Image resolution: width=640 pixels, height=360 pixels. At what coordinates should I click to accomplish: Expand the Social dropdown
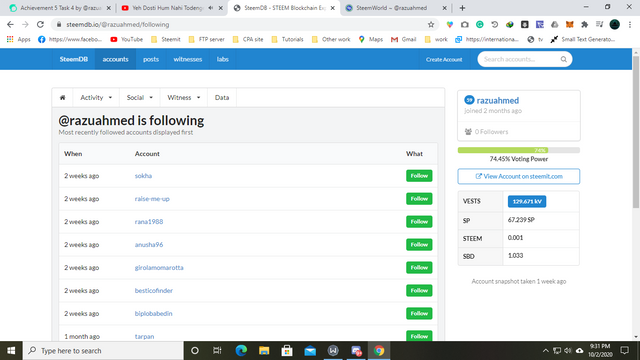click(140, 98)
